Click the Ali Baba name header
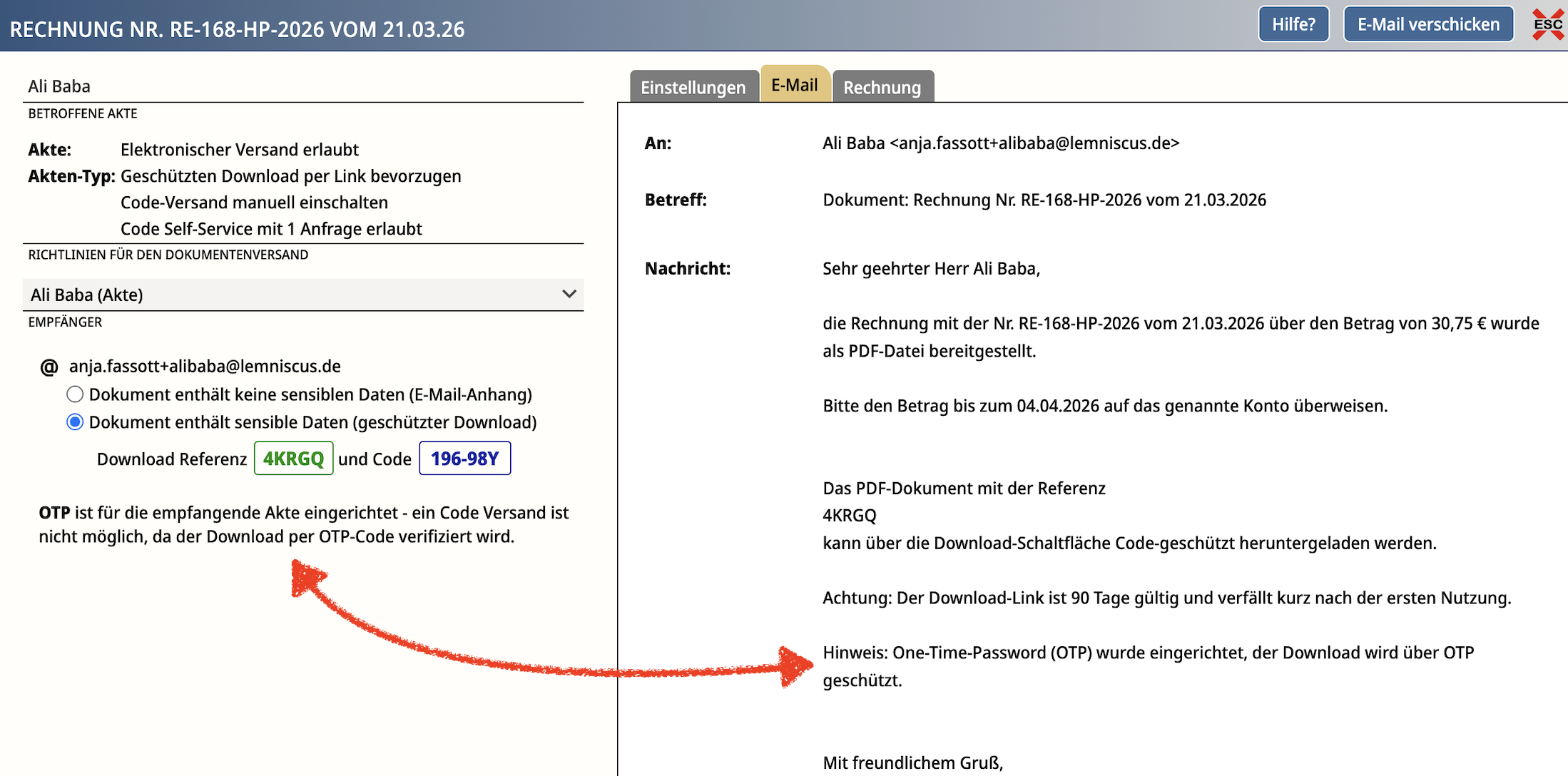 (x=59, y=86)
